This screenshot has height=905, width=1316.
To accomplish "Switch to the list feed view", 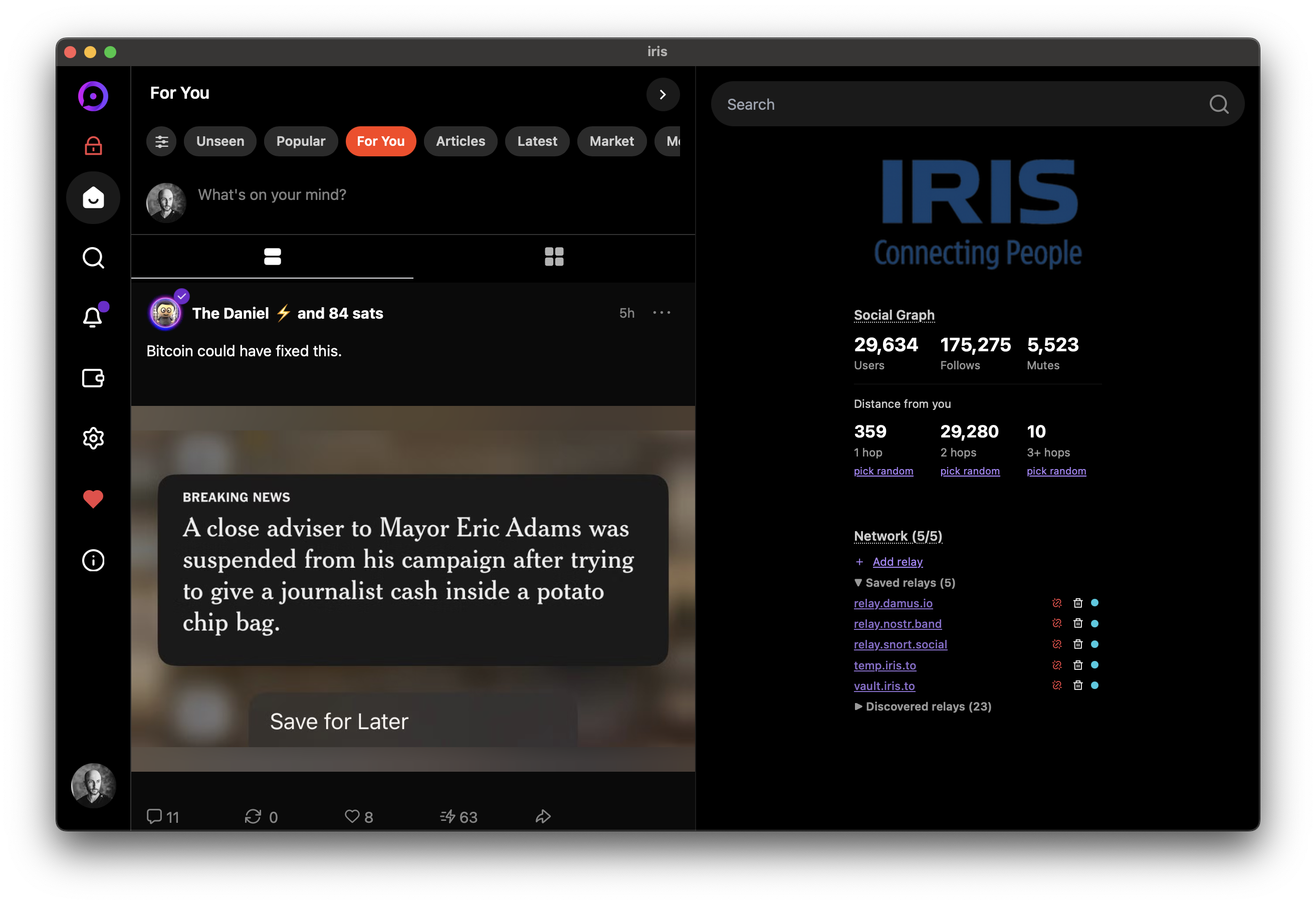I will click(272, 257).
